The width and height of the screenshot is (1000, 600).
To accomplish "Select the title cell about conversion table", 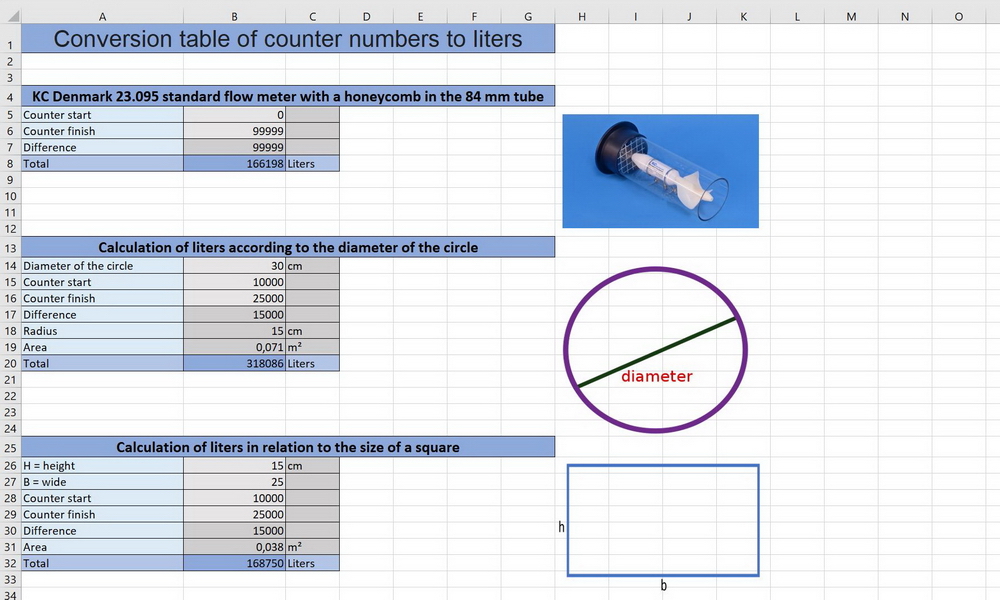I will click(x=287, y=40).
